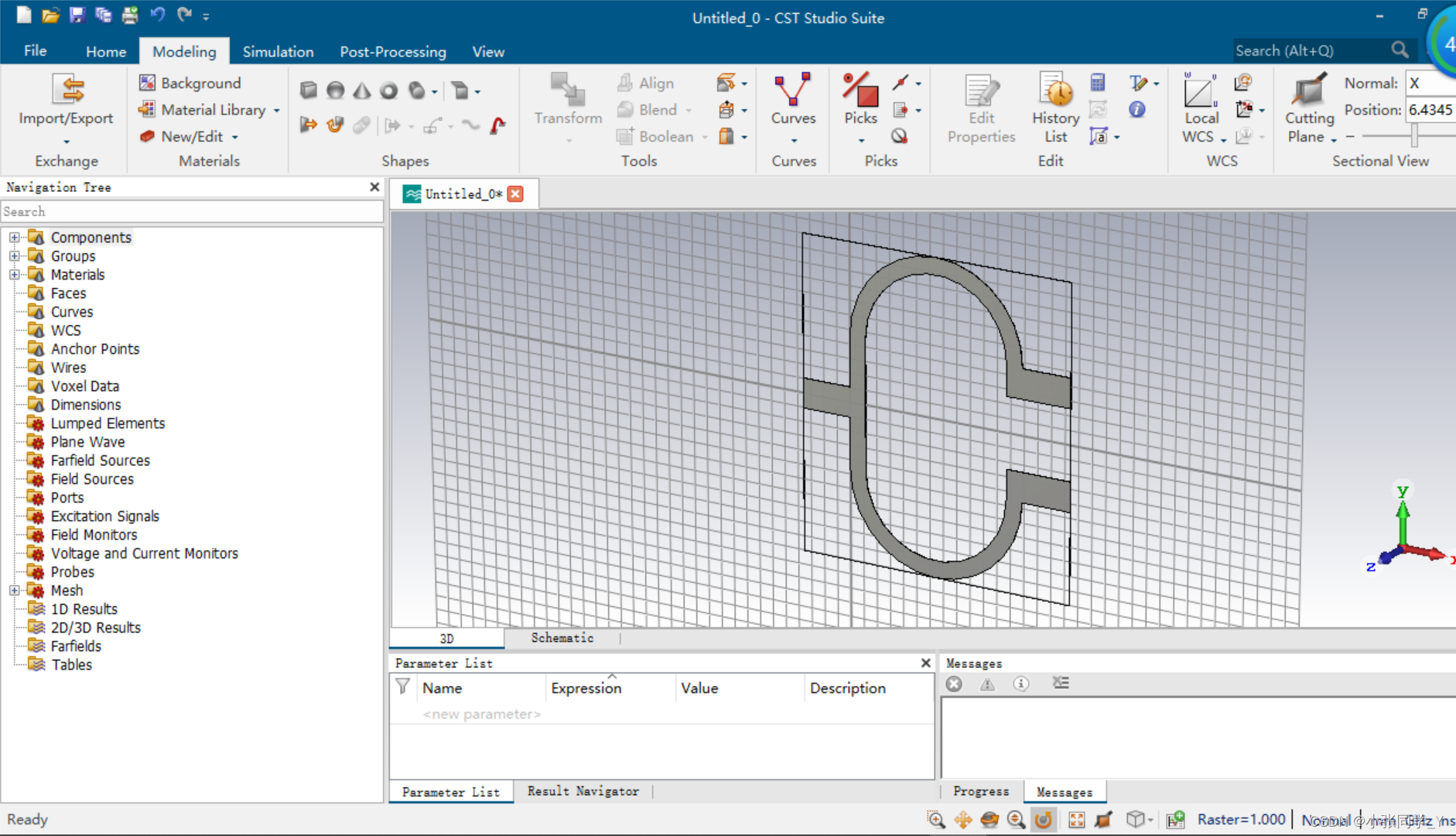Click the new parameter name cell
This screenshot has width=1456, height=836.
tap(481, 714)
